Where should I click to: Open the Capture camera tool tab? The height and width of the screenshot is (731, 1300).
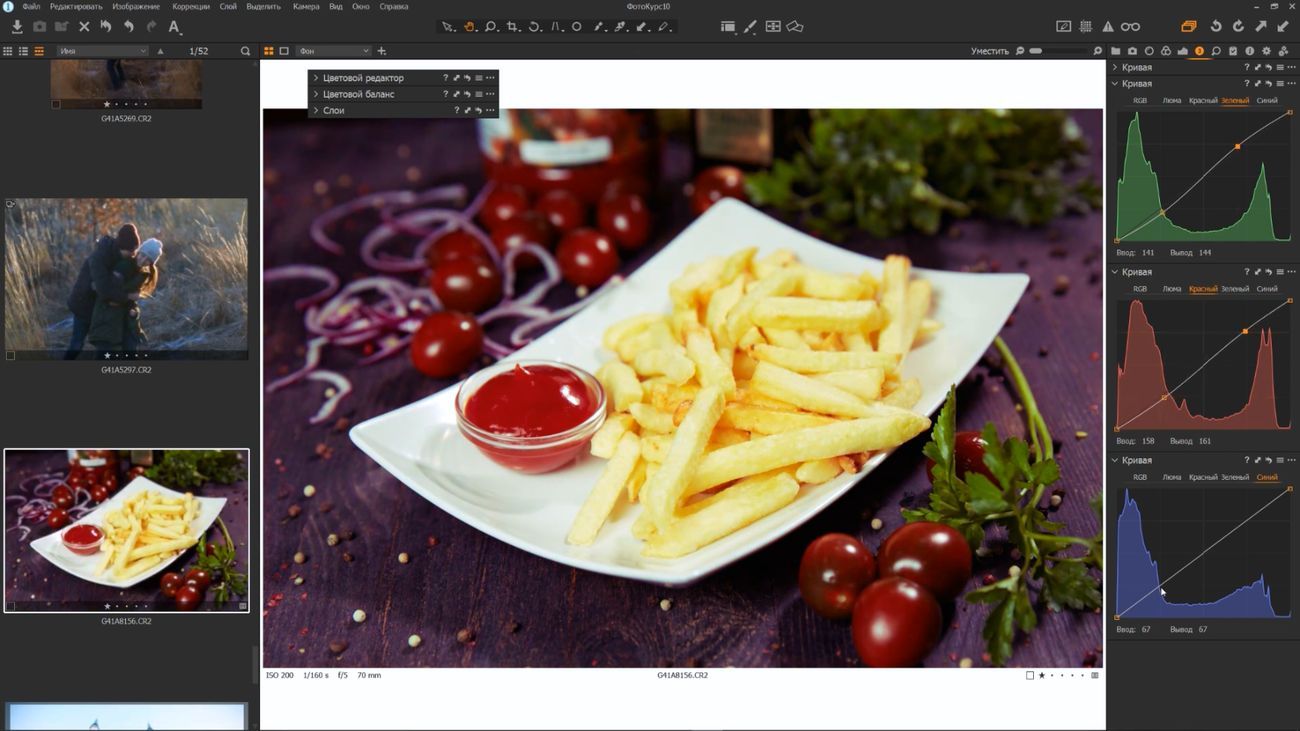[1132, 51]
